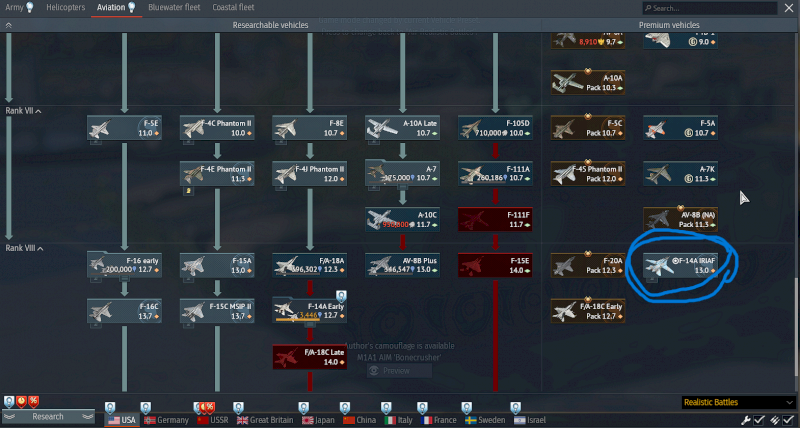This screenshot has height=428, width=800.
Task: Select the locked F/A-18C Late card
Action: (x=310, y=357)
